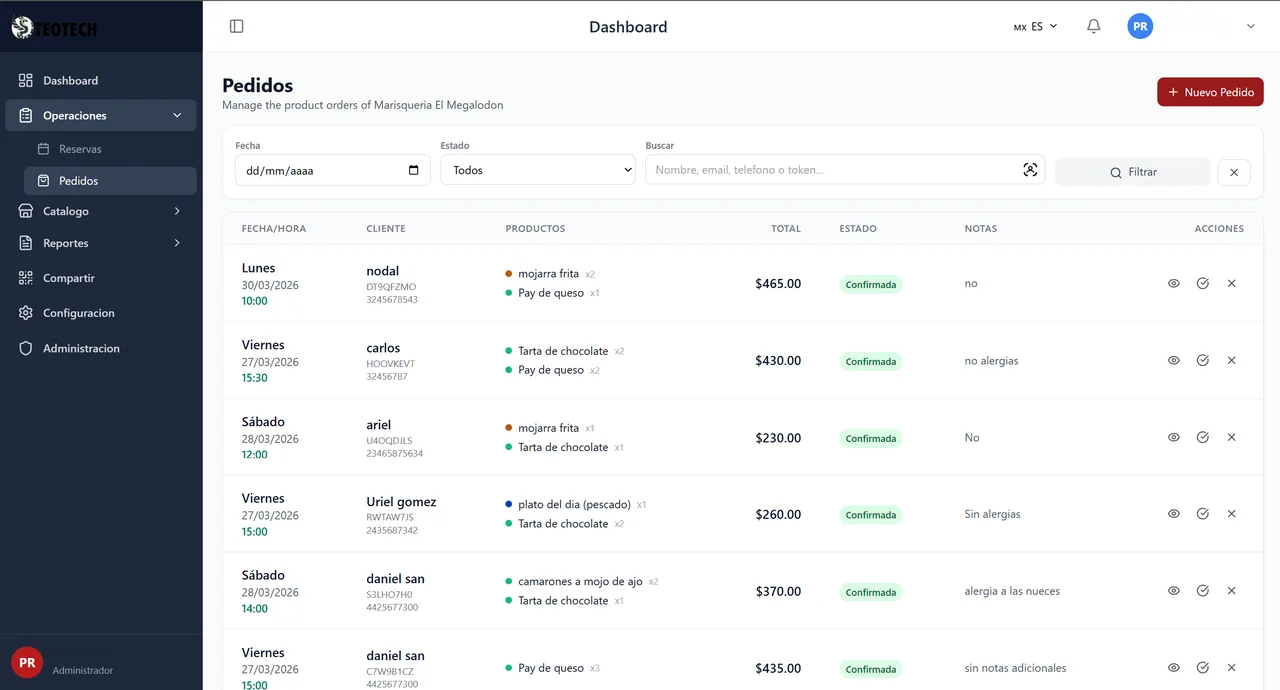Image resolution: width=1280 pixels, height=690 pixels.
Task: Collapse the Operaciones section chevron
Action: click(177, 114)
